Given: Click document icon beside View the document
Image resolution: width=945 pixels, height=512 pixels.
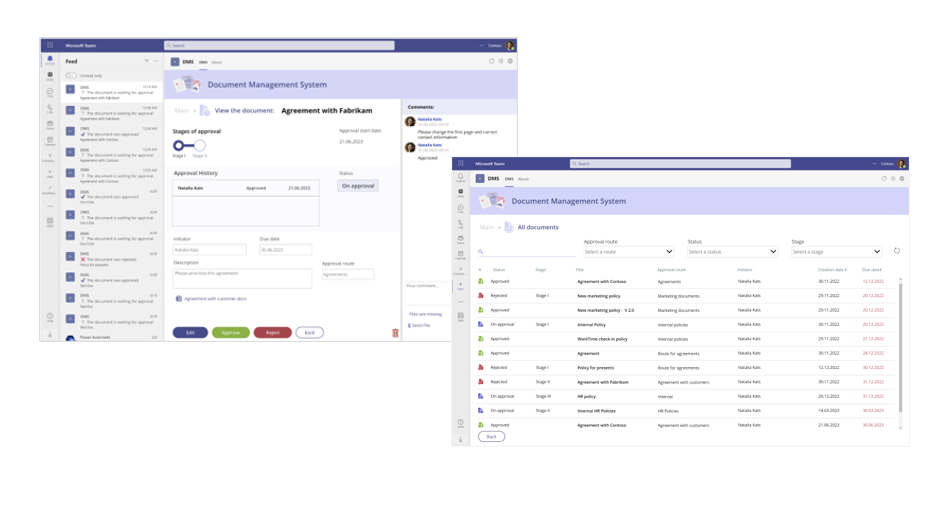Looking at the screenshot, I should point(205,110).
